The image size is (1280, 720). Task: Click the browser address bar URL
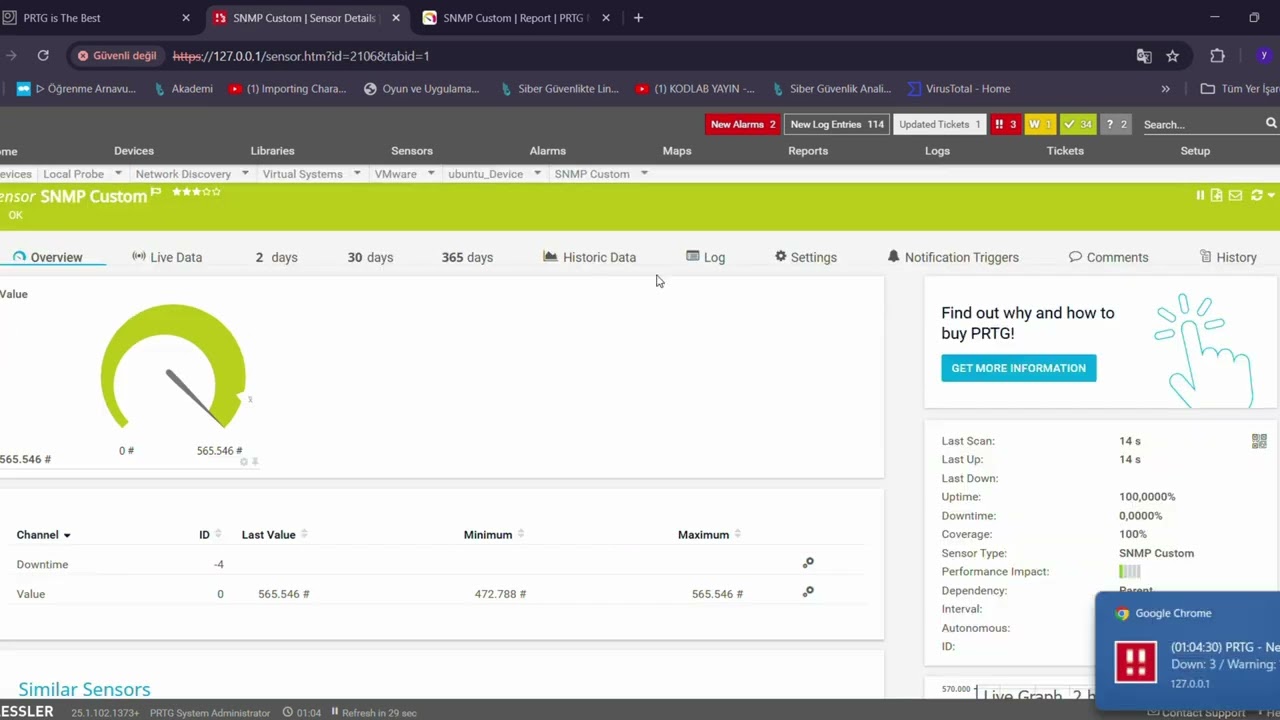click(x=301, y=56)
